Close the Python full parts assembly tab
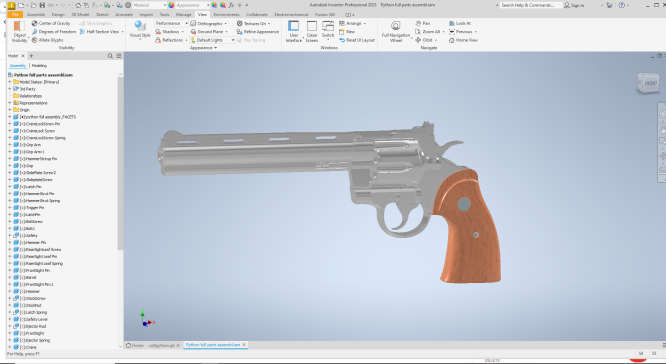The image size is (666, 364). [244, 345]
